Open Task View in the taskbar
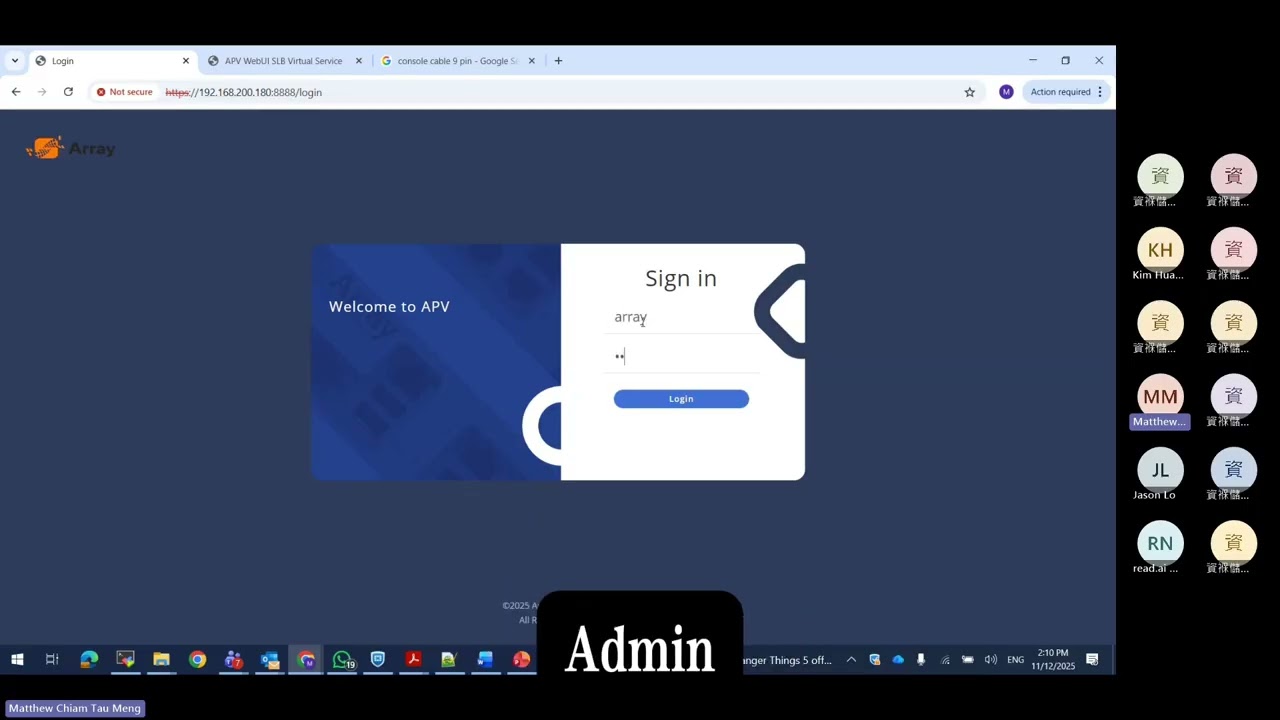 click(x=52, y=660)
